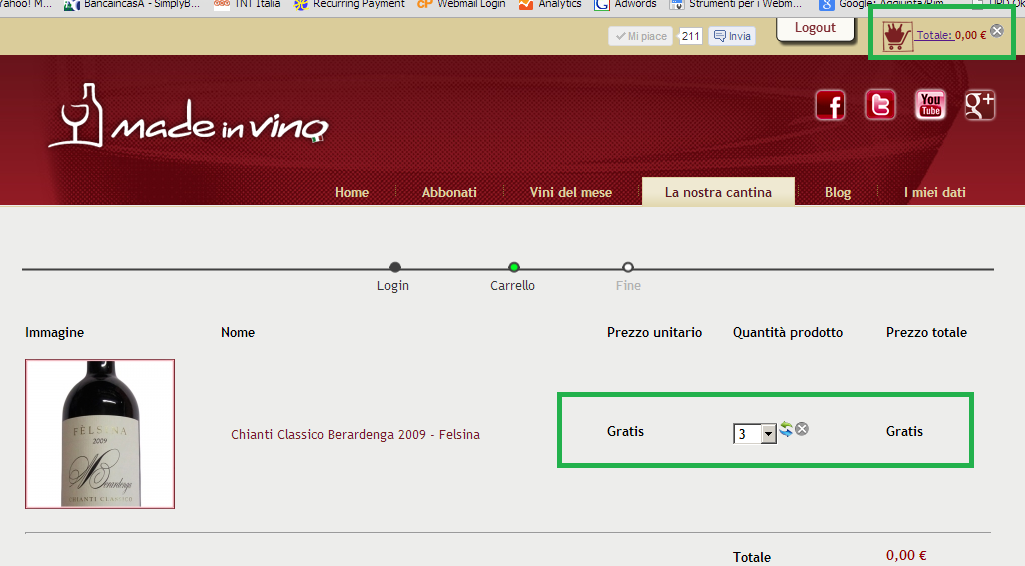Select the La nostra cantina tab
The image size is (1025, 566).
click(718, 191)
